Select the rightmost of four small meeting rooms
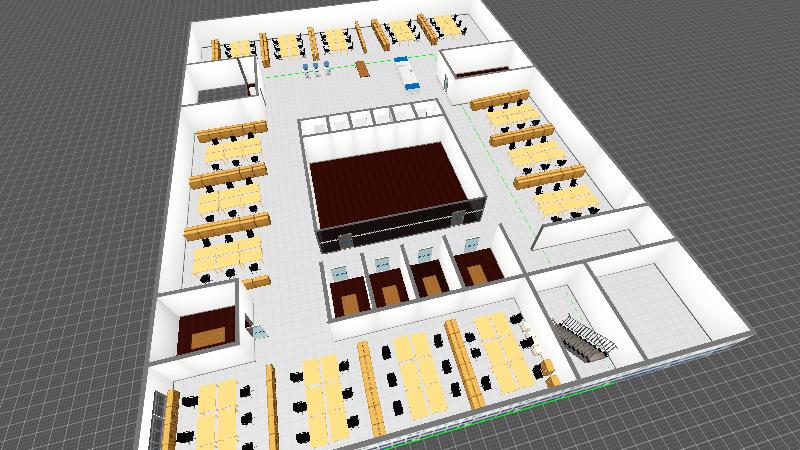Image resolution: width=800 pixels, height=450 pixels. tap(476, 265)
